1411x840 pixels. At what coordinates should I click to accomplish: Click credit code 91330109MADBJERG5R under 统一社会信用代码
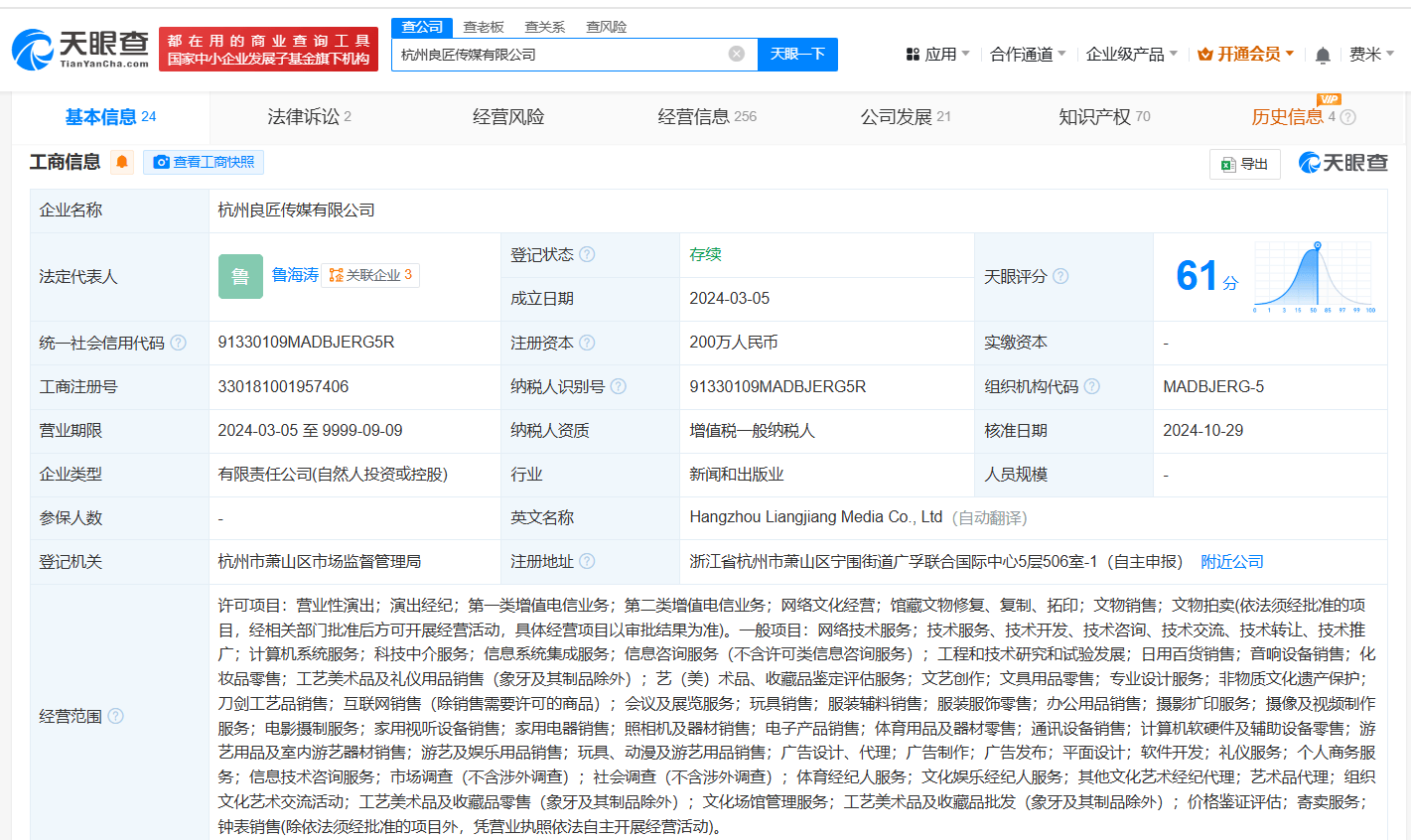coord(306,343)
